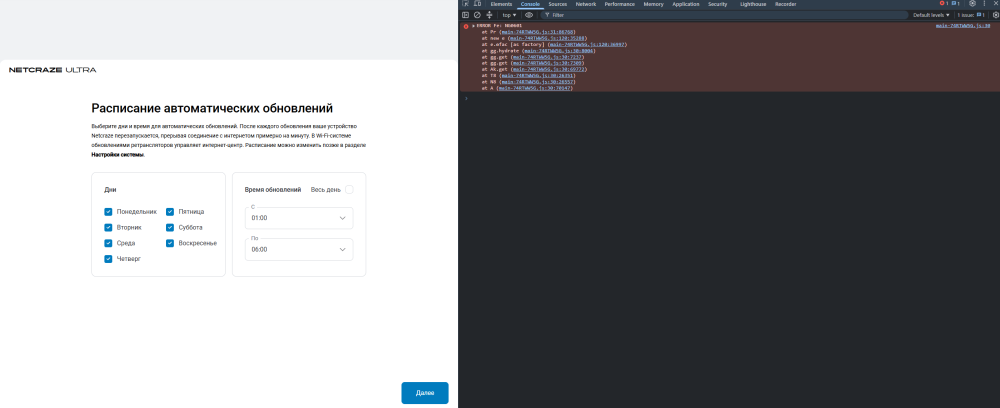
Task: Open the Default levels dropdown
Action: click(x=931, y=15)
